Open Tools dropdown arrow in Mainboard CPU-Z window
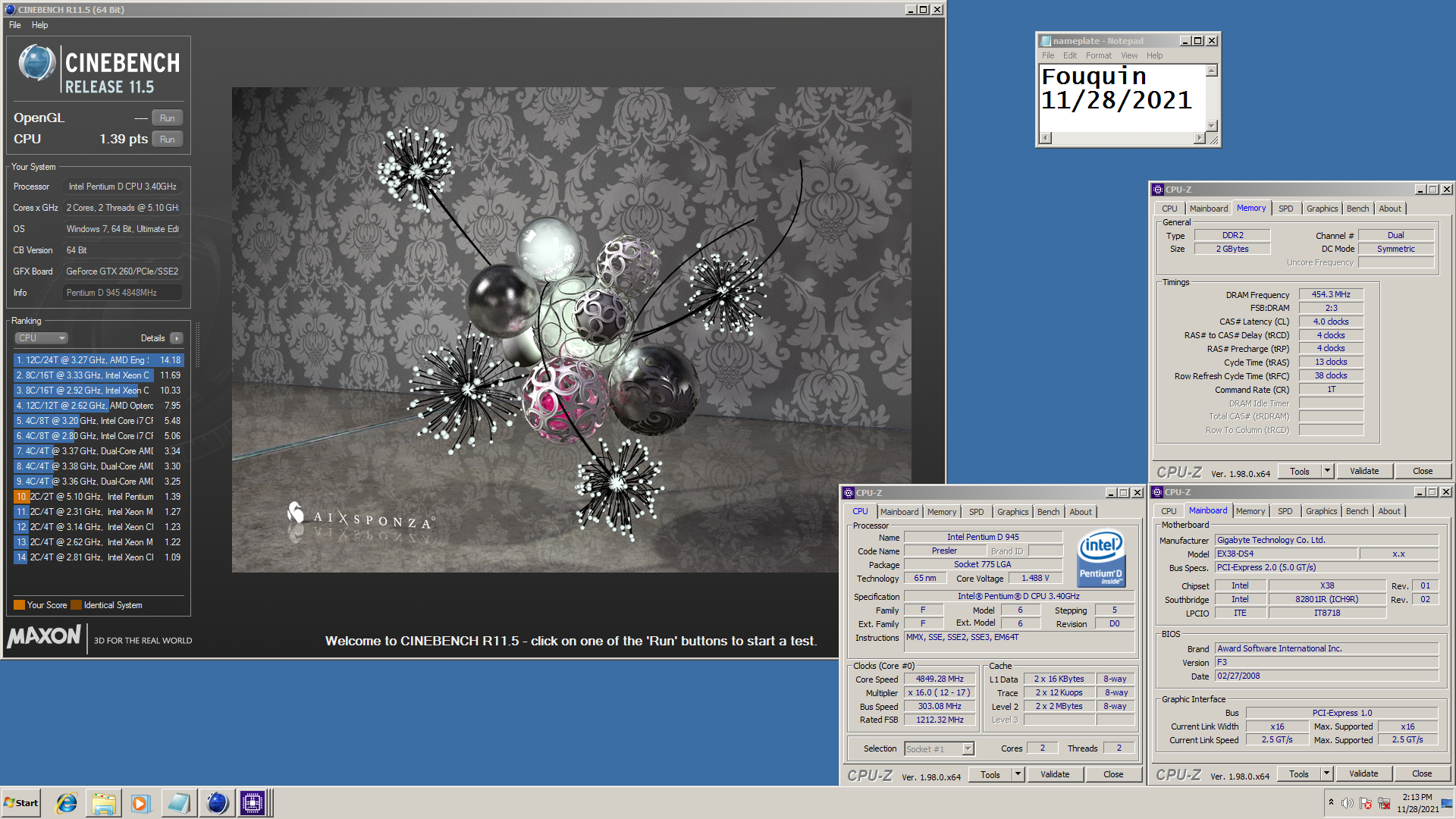The image size is (1456, 819). click(1326, 773)
